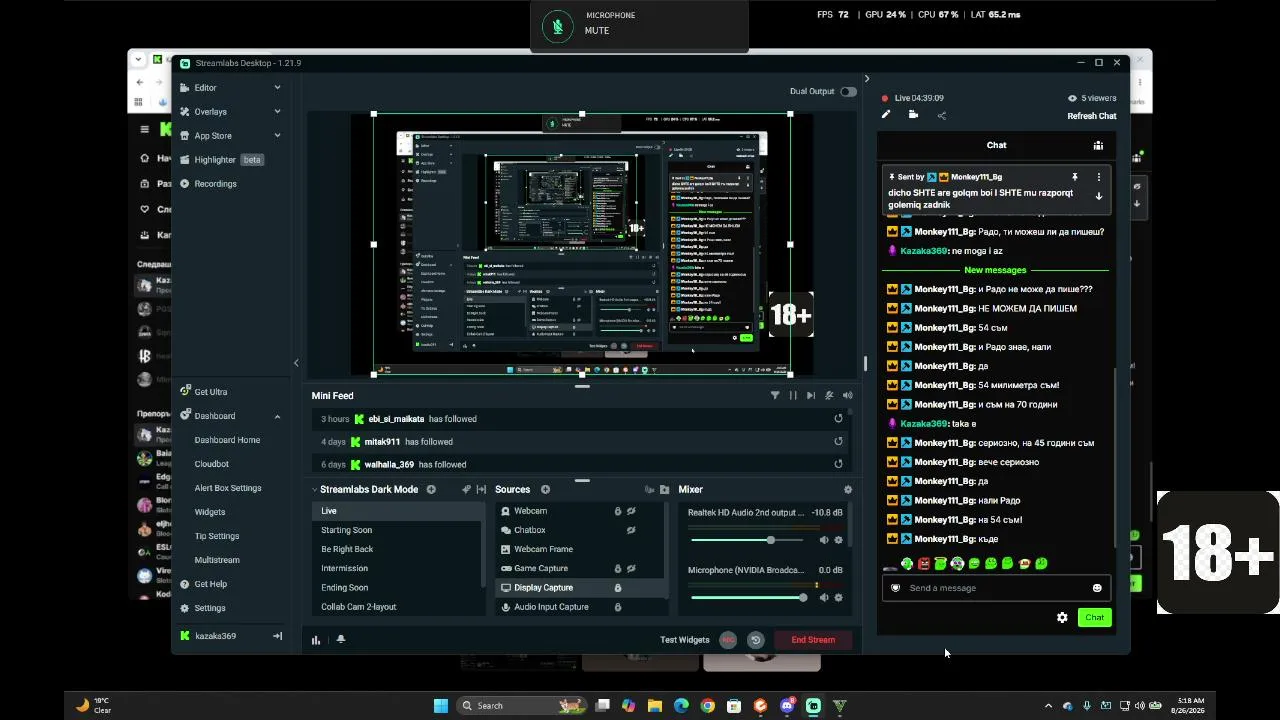Viewport: 1280px width, 720px height.
Task: Toggle visibility of the Chatbox source
Action: (631, 530)
